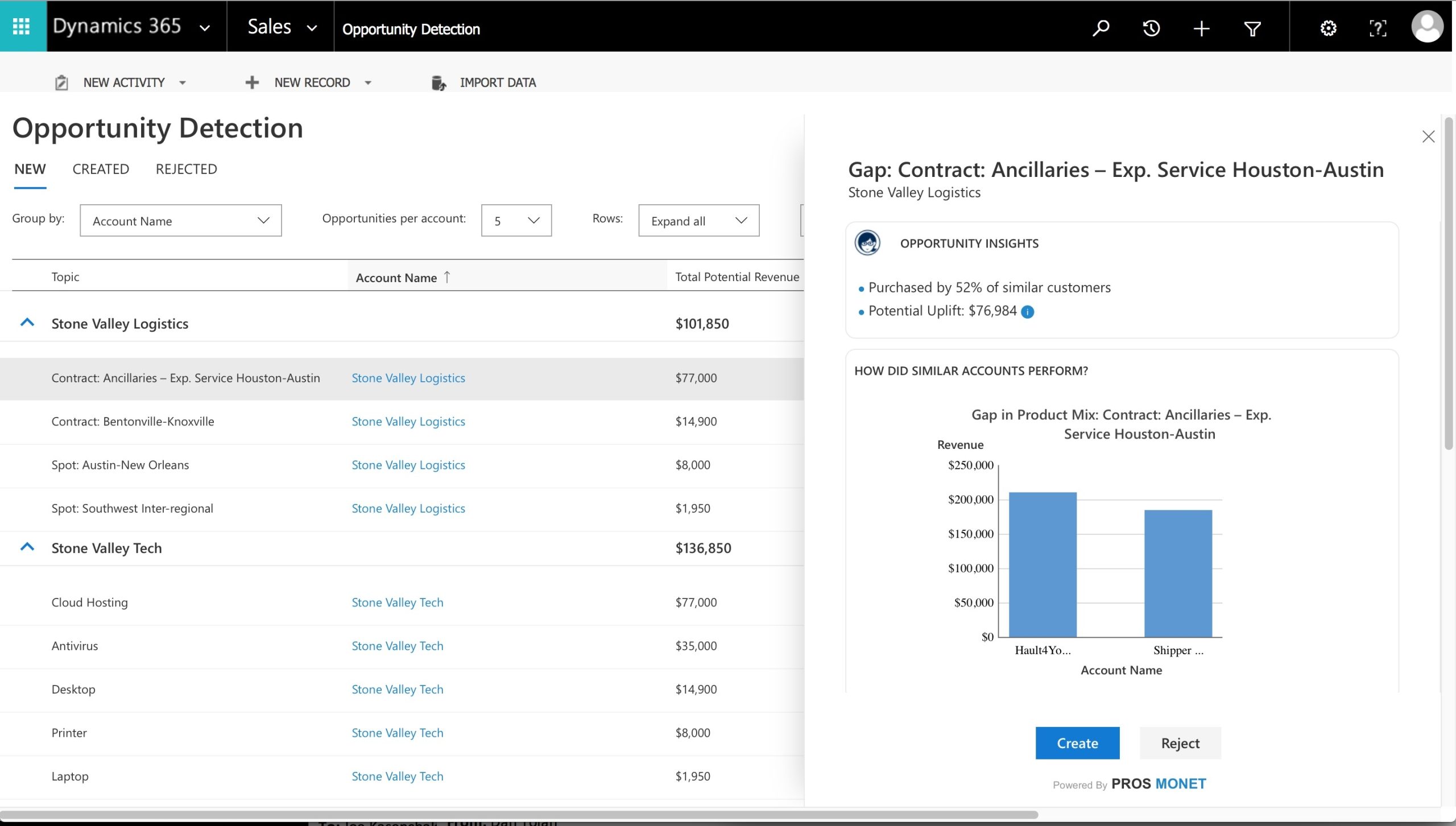Click the search magnifier icon
The width and height of the screenshot is (1456, 826).
[1101, 28]
